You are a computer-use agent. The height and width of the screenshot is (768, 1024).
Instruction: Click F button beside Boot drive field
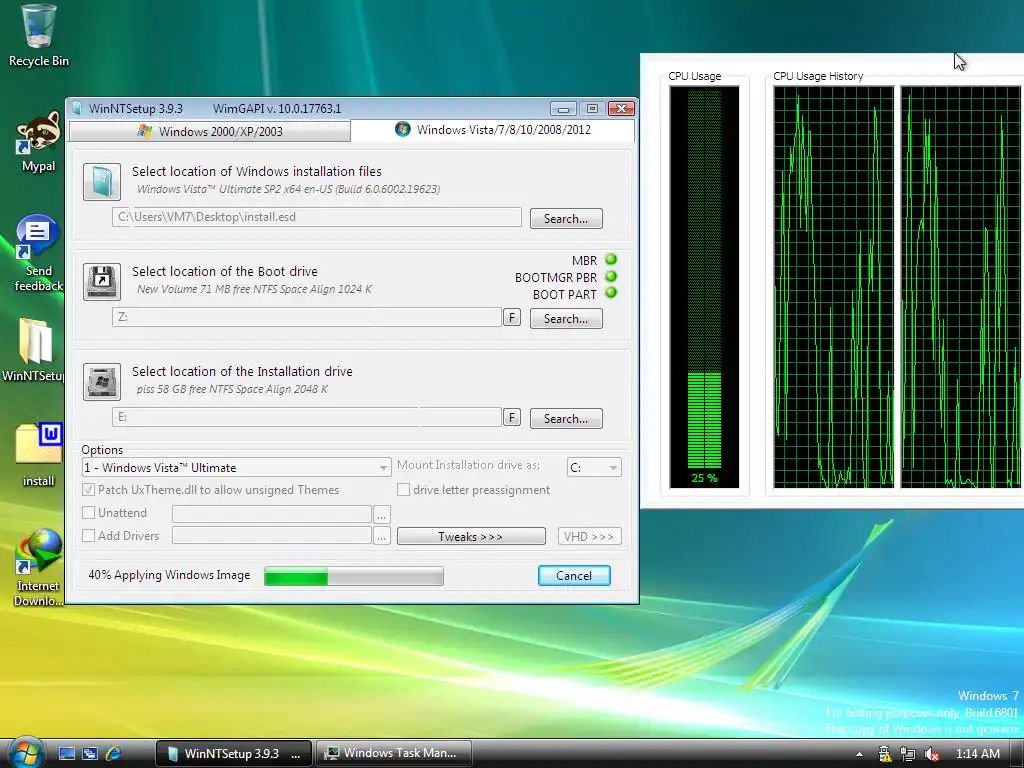tap(511, 317)
